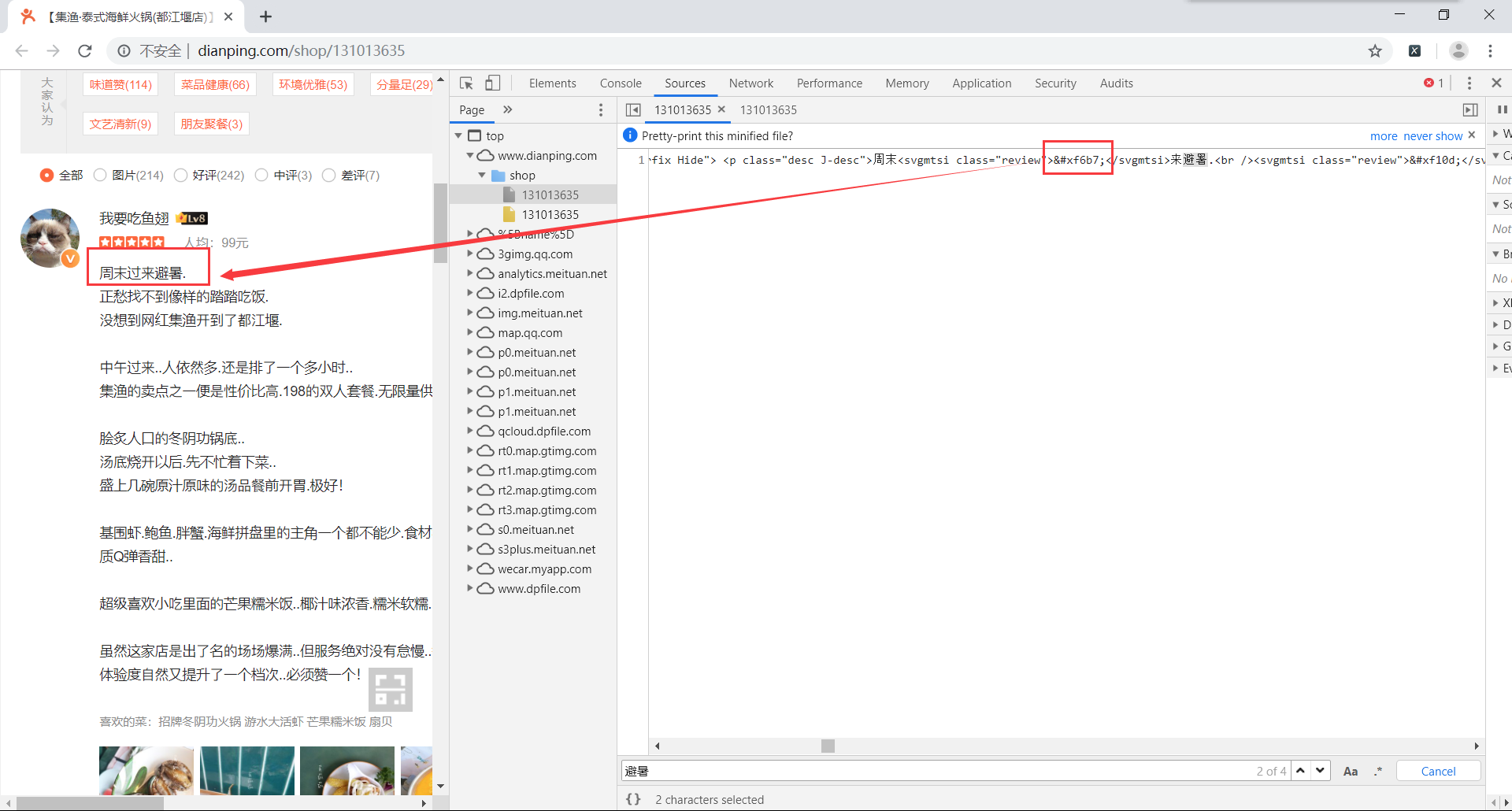The height and width of the screenshot is (811, 1512).
Task: Open the Chrome profile avatar
Action: (1458, 50)
